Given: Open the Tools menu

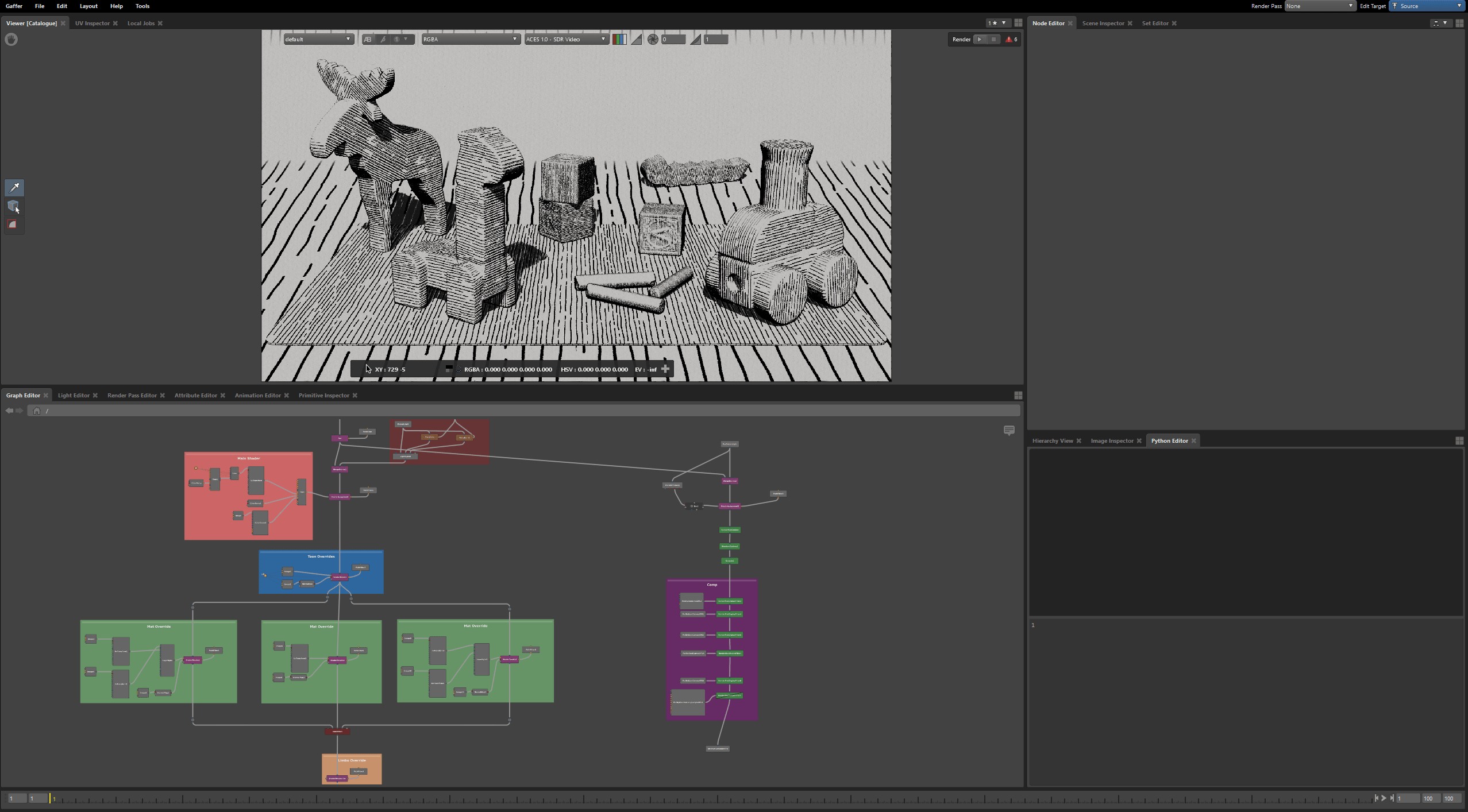Looking at the screenshot, I should tap(142, 6).
